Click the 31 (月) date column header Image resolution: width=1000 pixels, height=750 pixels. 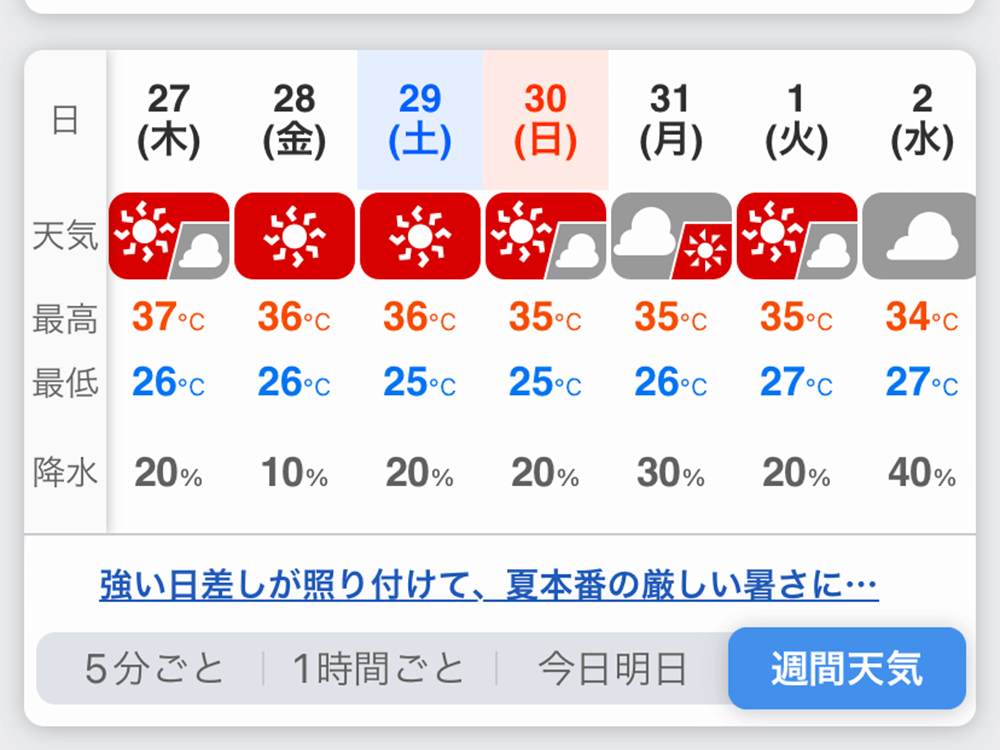(671, 120)
